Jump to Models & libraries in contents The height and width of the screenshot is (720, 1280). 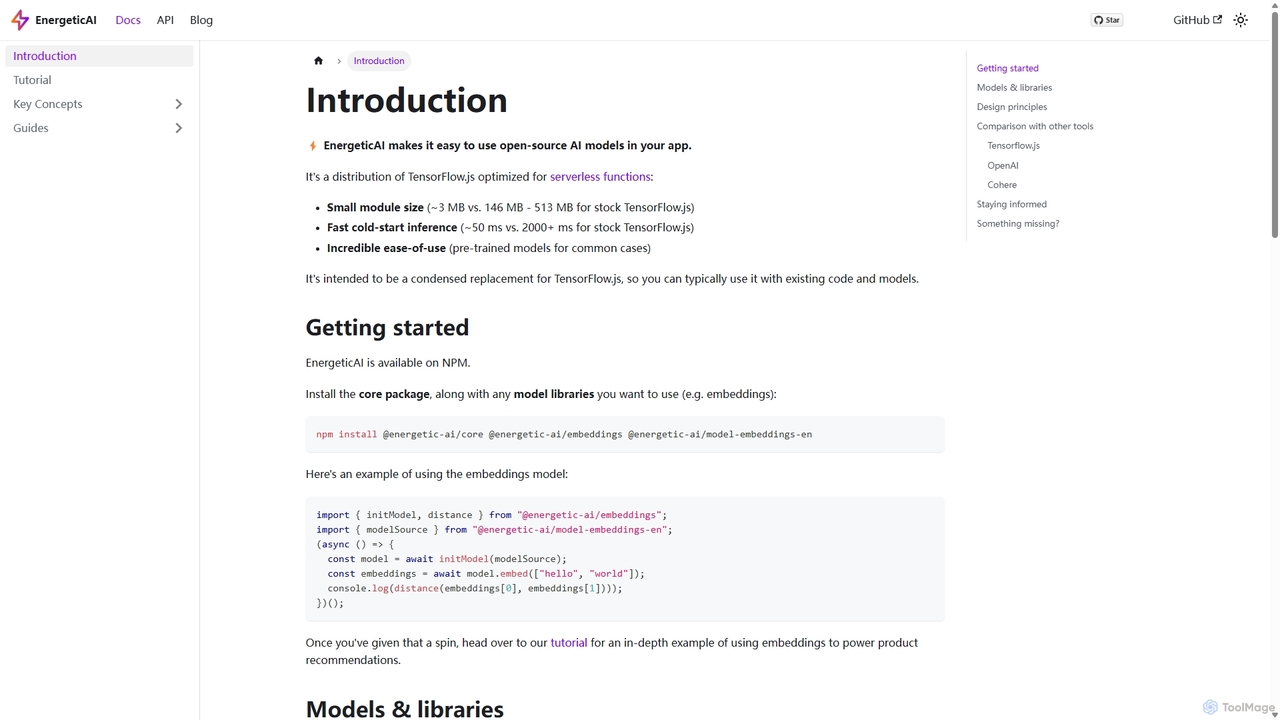tap(1014, 88)
